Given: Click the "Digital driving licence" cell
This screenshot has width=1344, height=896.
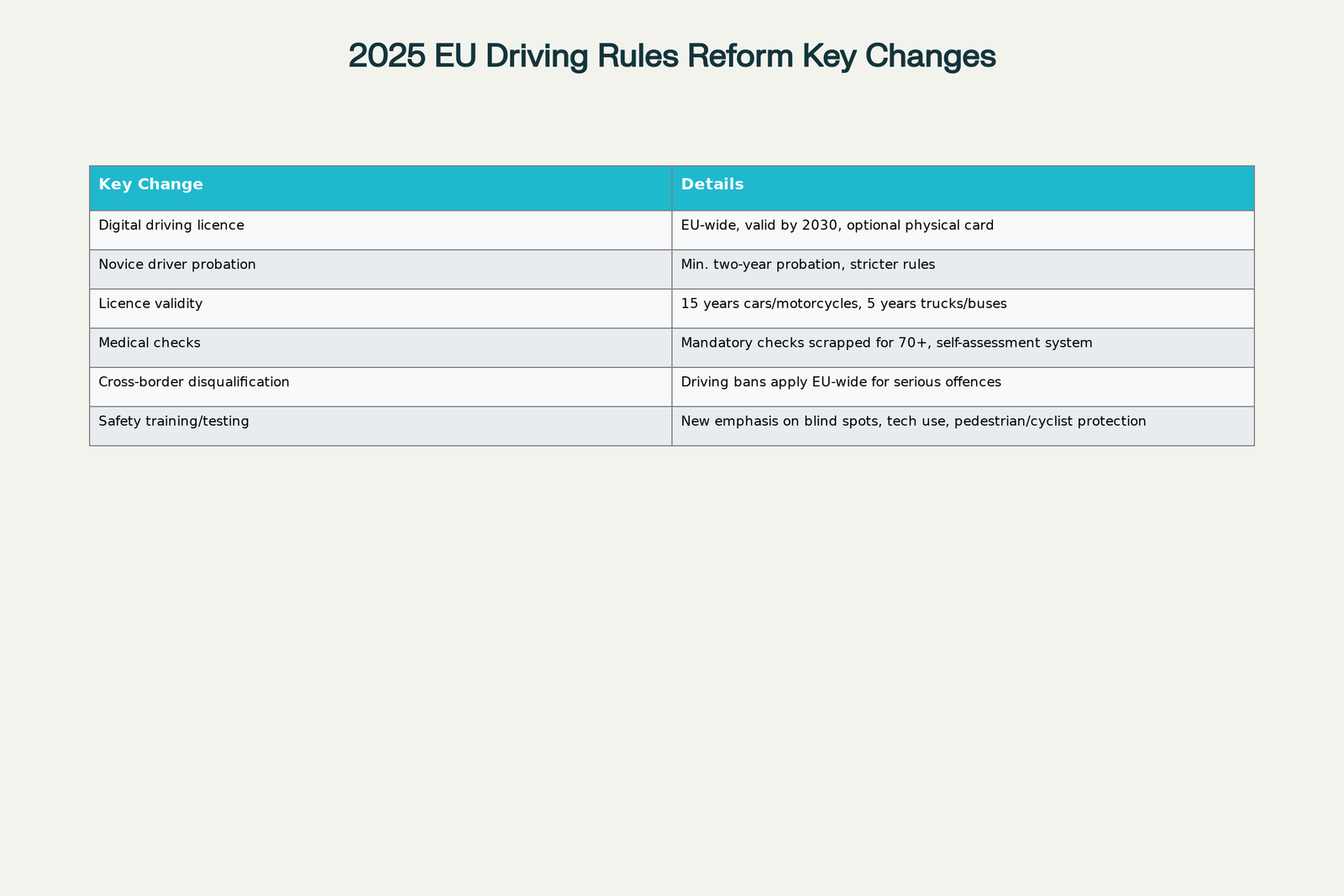Looking at the screenshot, I should [x=171, y=226].
